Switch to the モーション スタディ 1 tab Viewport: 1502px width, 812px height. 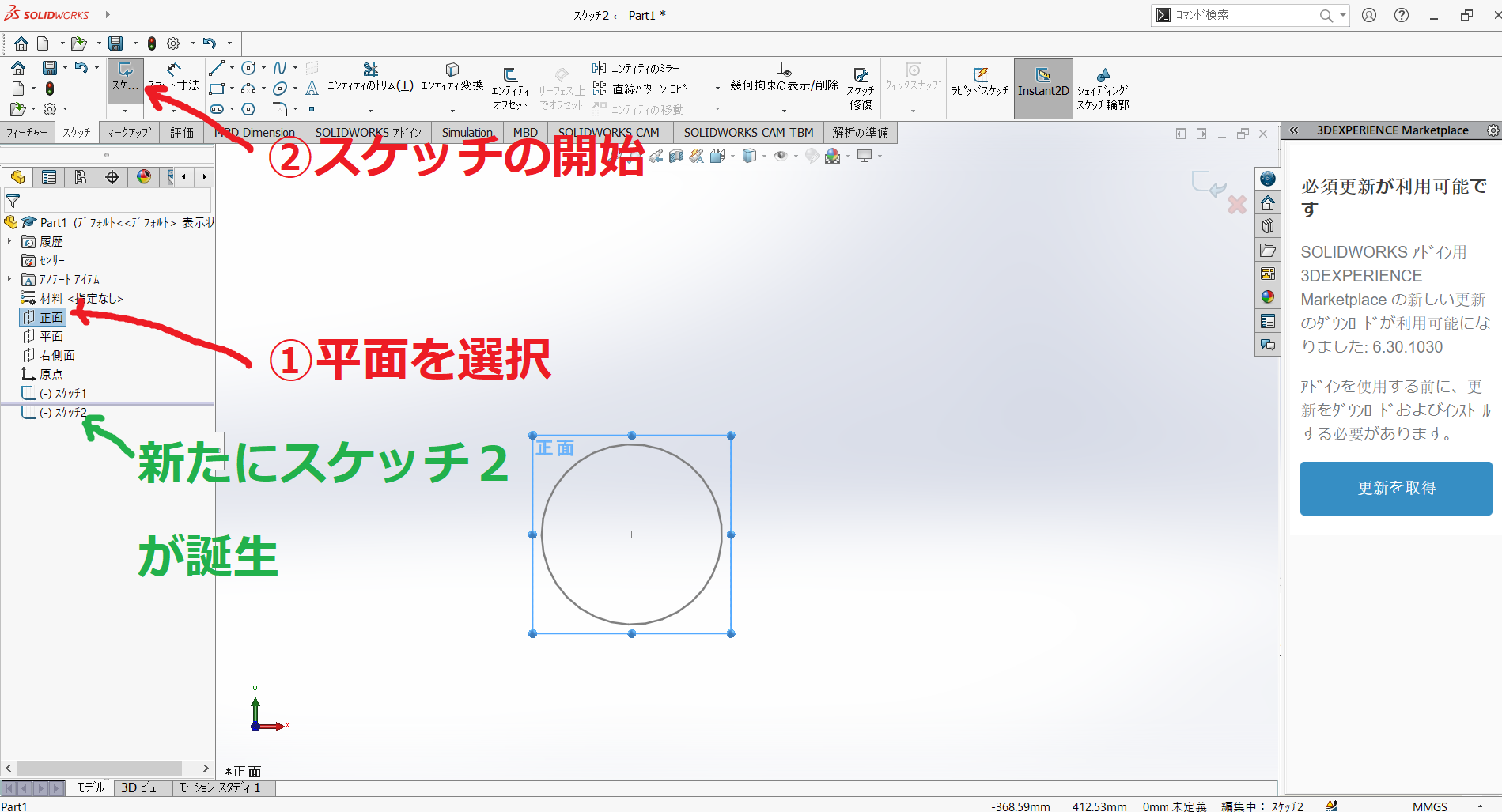click(x=219, y=787)
